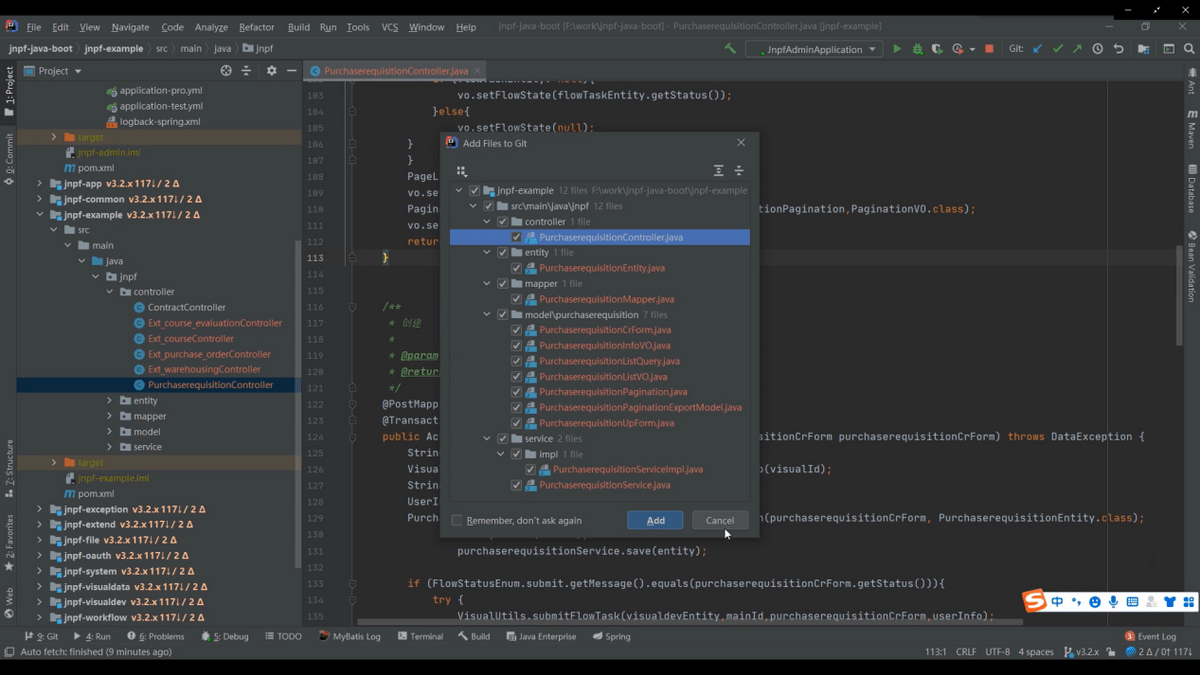Viewport: 1200px width, 675px height.
Task: Click Collapse All icon in Add Files dialog
Action: click(x=739, y=171)
